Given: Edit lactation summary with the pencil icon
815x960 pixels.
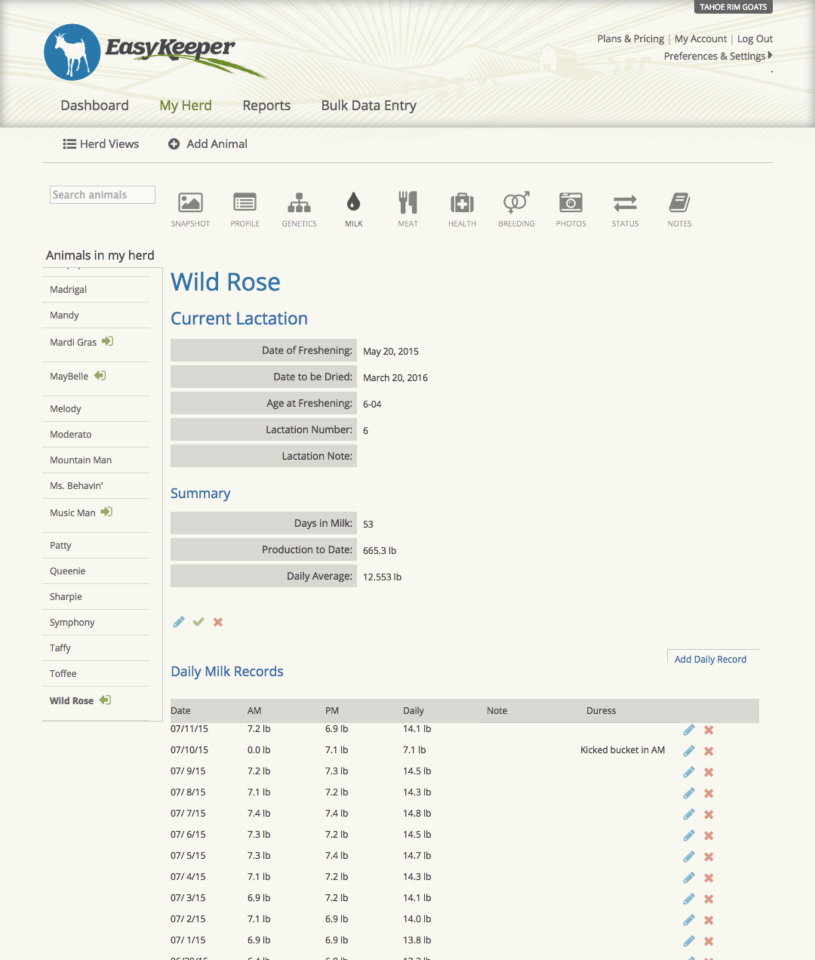Looking at the screenshot, I should click(x=178, y=622).
